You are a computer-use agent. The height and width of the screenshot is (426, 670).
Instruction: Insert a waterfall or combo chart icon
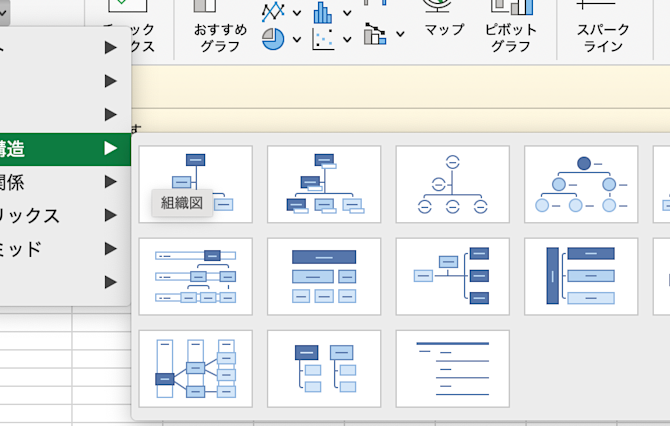375,34
